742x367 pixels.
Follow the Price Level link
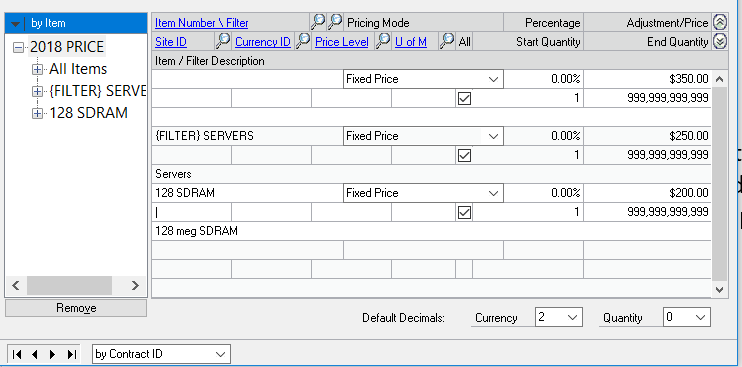coord(342,42)
